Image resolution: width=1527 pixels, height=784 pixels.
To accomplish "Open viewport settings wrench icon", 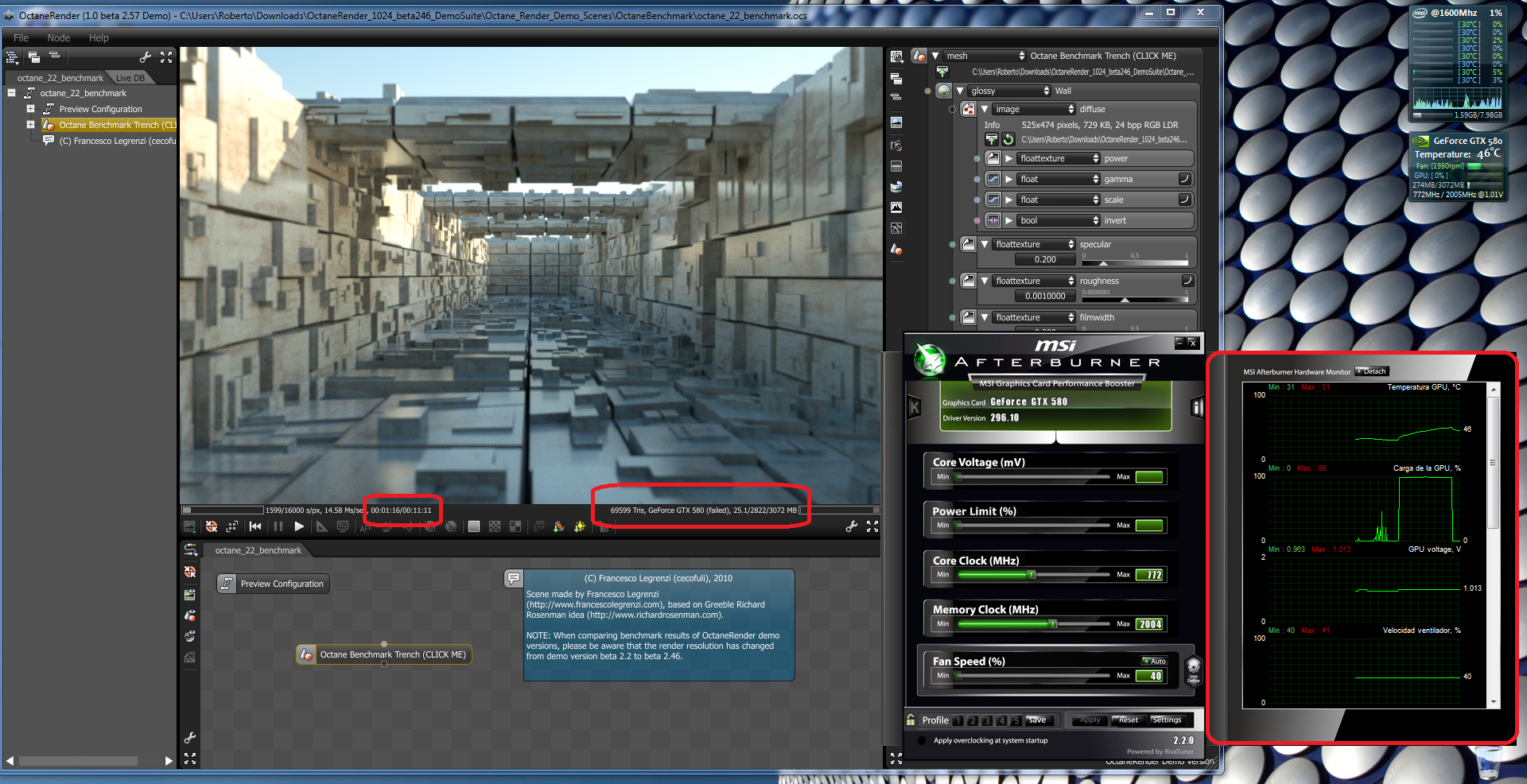I will coord(851,526).
